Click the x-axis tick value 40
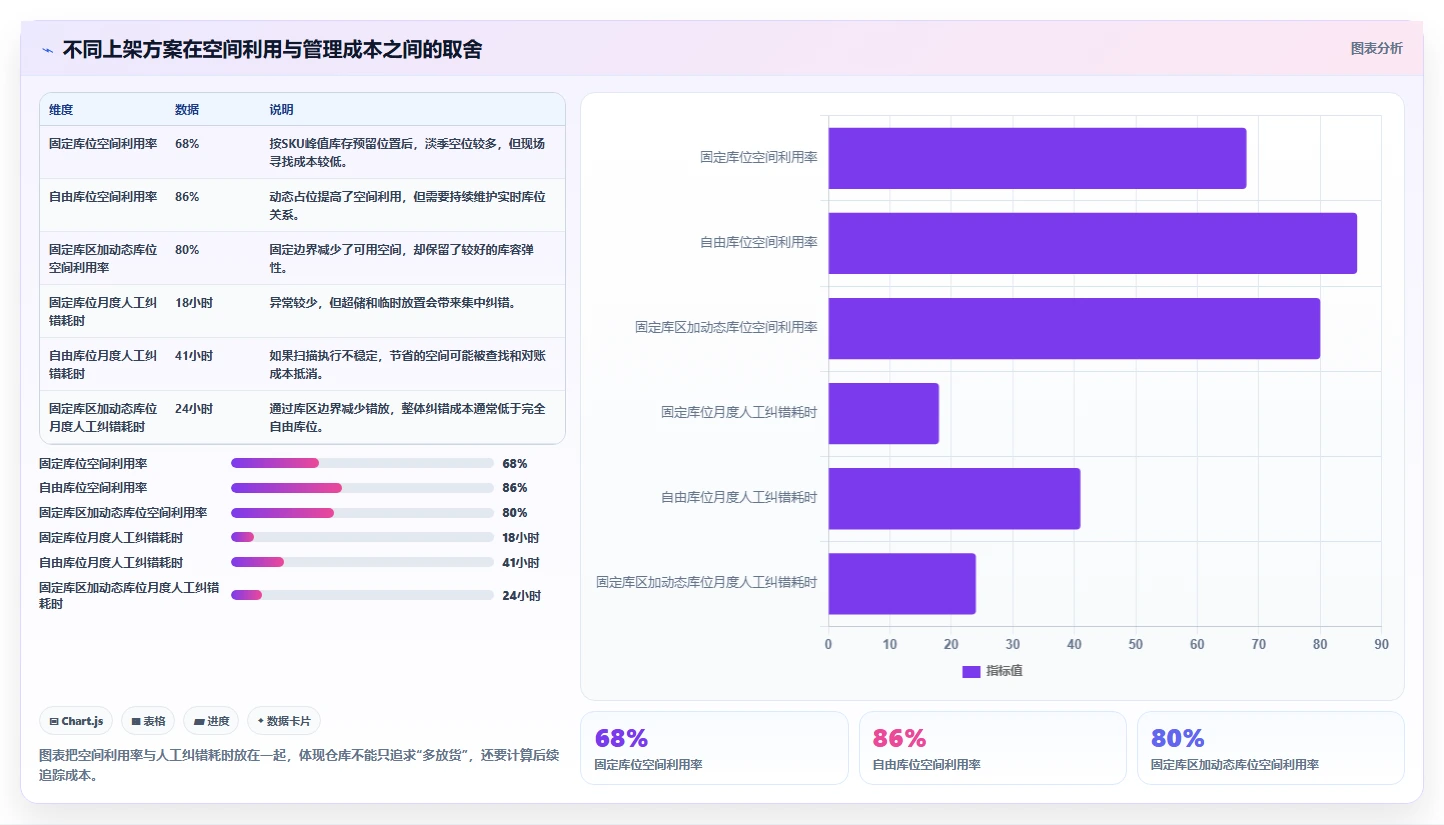The height and width of the screenshot is (825, 1444). tap(1074, 645)
